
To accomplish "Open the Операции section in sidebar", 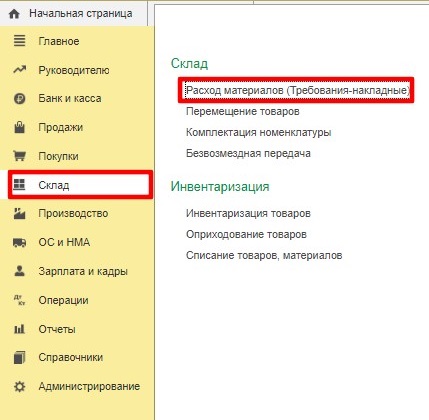I will (x=63, y=300).
